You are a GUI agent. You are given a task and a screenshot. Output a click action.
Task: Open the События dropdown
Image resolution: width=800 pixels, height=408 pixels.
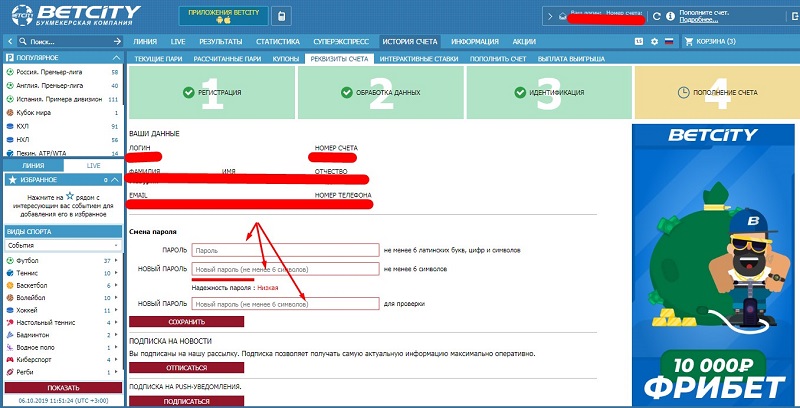(63, 245)
